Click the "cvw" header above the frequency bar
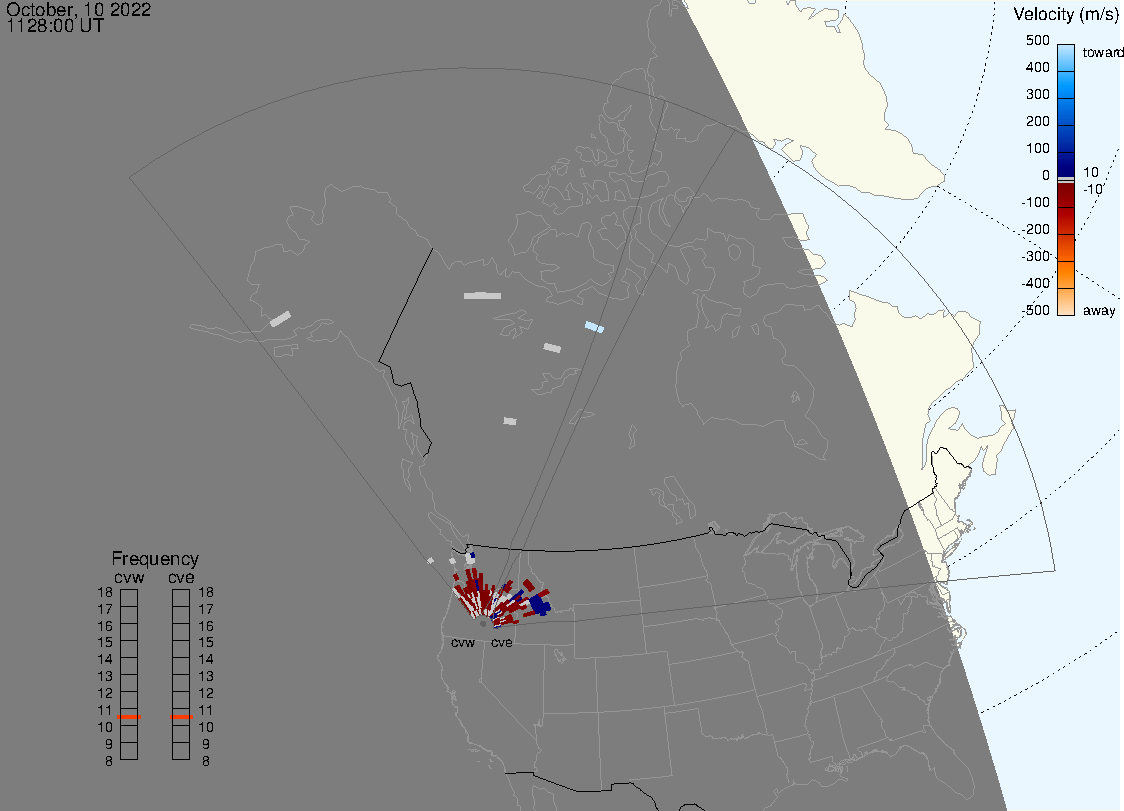Viewport: 1124px width, 811px height. 129,577
